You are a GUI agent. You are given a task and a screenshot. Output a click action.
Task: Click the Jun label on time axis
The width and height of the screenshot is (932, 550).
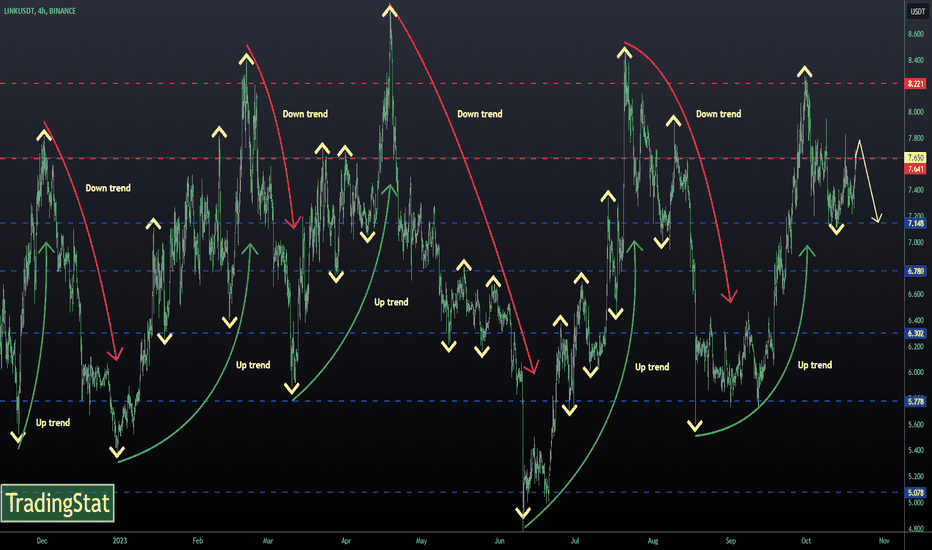pyautogui.click(x=499, y=541)
